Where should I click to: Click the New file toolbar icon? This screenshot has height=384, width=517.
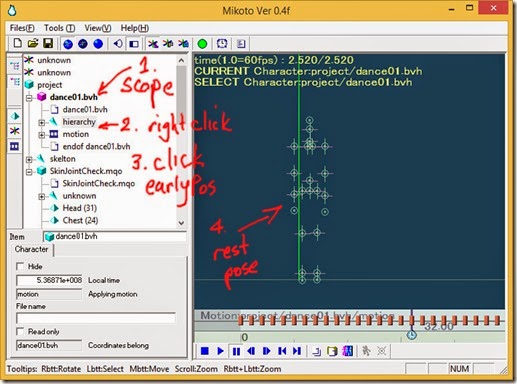(x=18, y=43)
